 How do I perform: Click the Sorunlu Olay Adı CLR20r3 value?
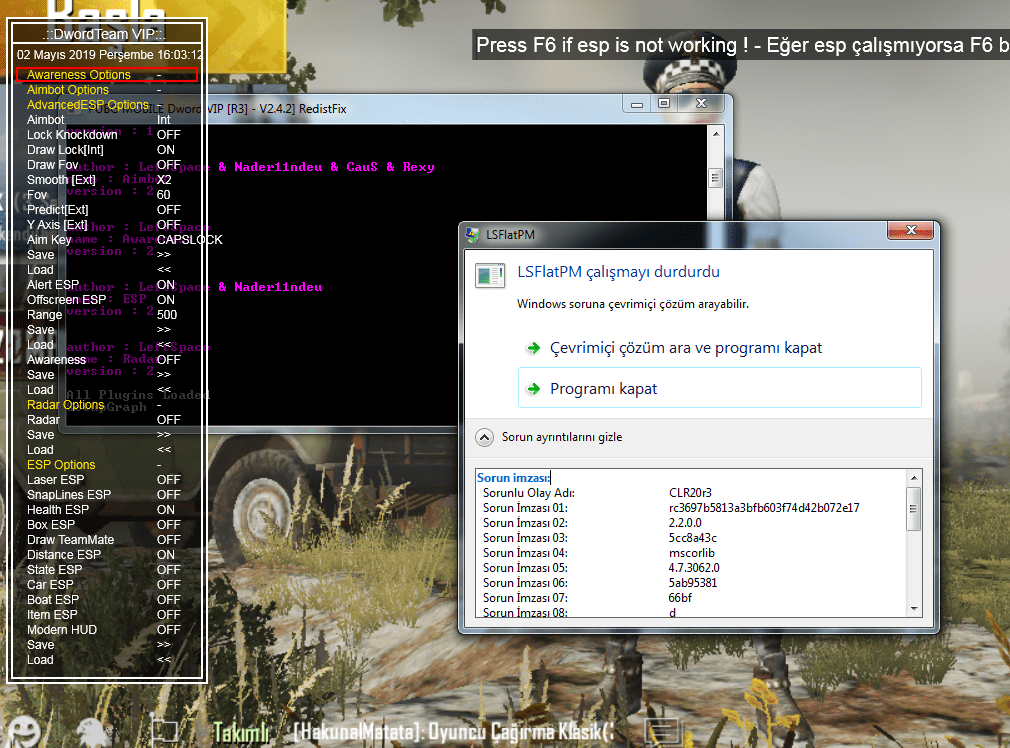pyautogui.click(x=690, y=493)
